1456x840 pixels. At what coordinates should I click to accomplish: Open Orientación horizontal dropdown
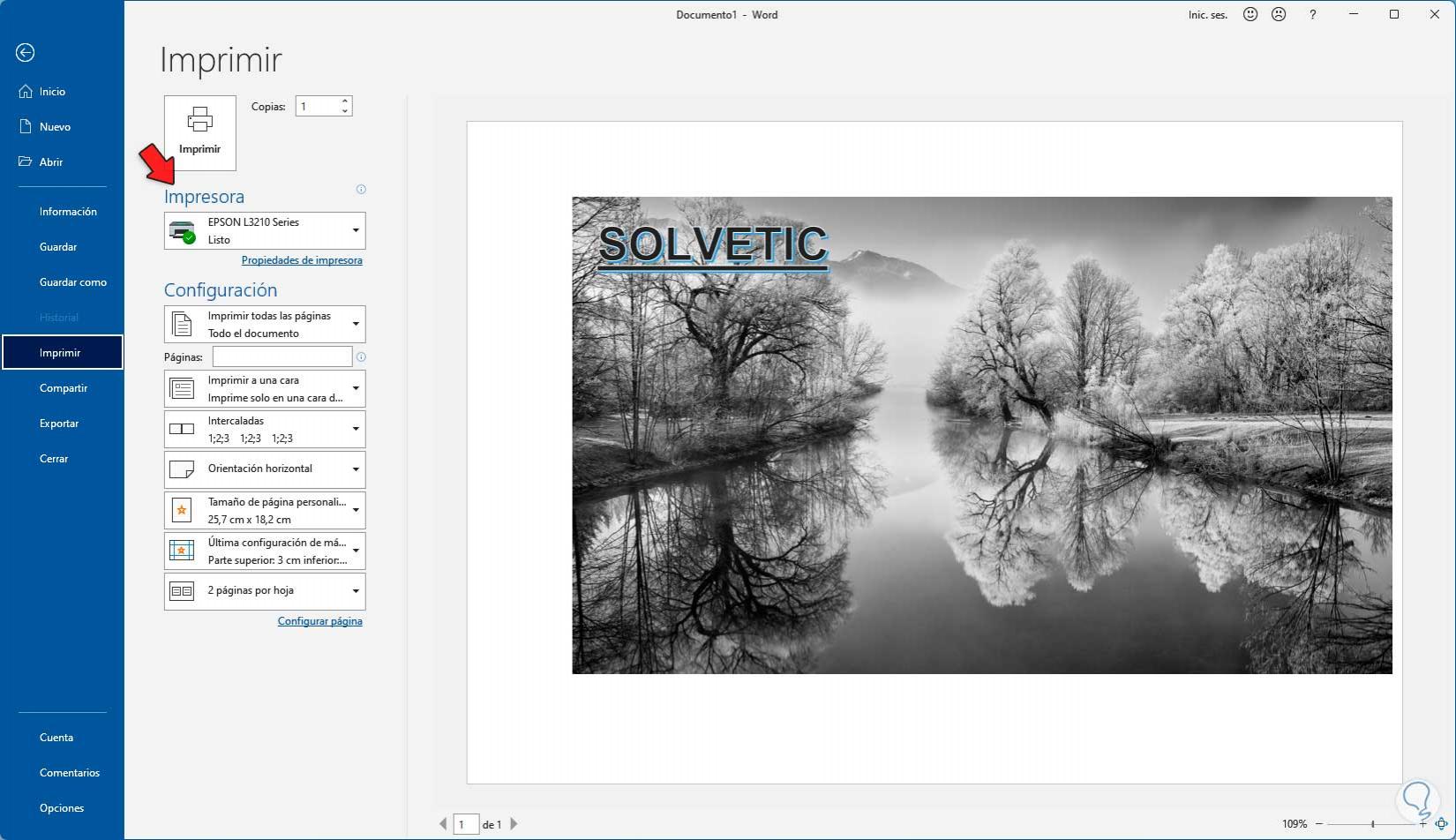(x=265, y=469)
